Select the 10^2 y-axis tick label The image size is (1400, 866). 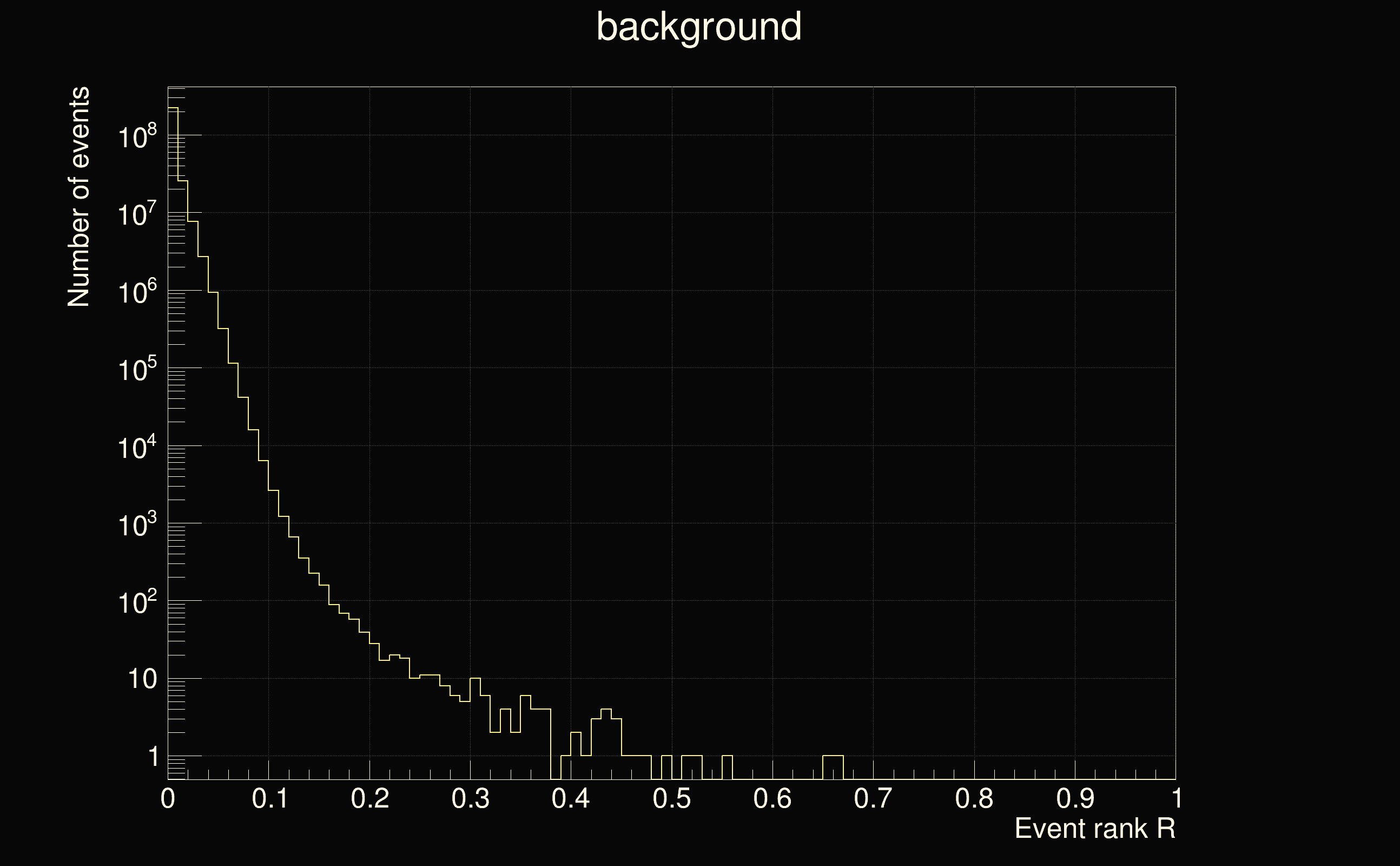(x=137, y=602)
